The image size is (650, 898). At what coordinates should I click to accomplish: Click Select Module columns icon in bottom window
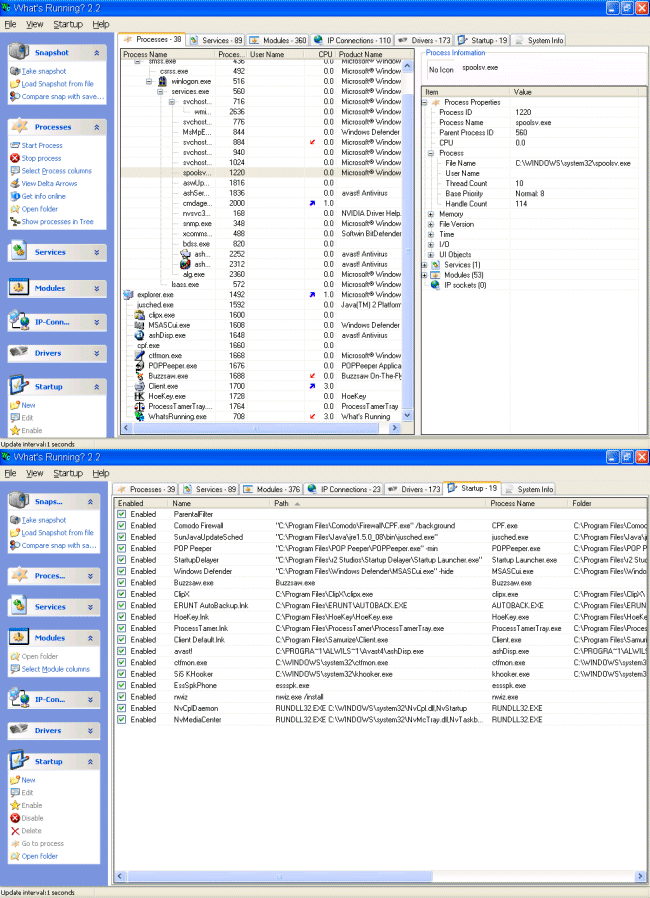point(15,669)
